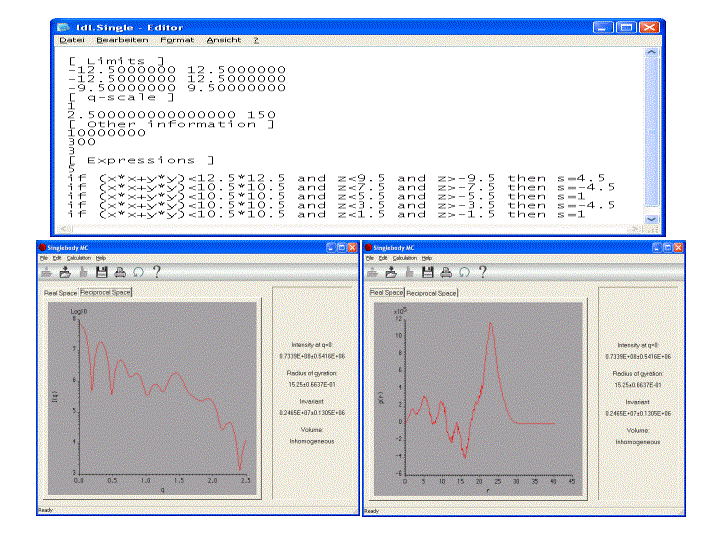Image resolution: width=720 pixels, height=540 pixels.
Task: Open Calculation menu in right Singlebody MC window
Action: (405, 258)
